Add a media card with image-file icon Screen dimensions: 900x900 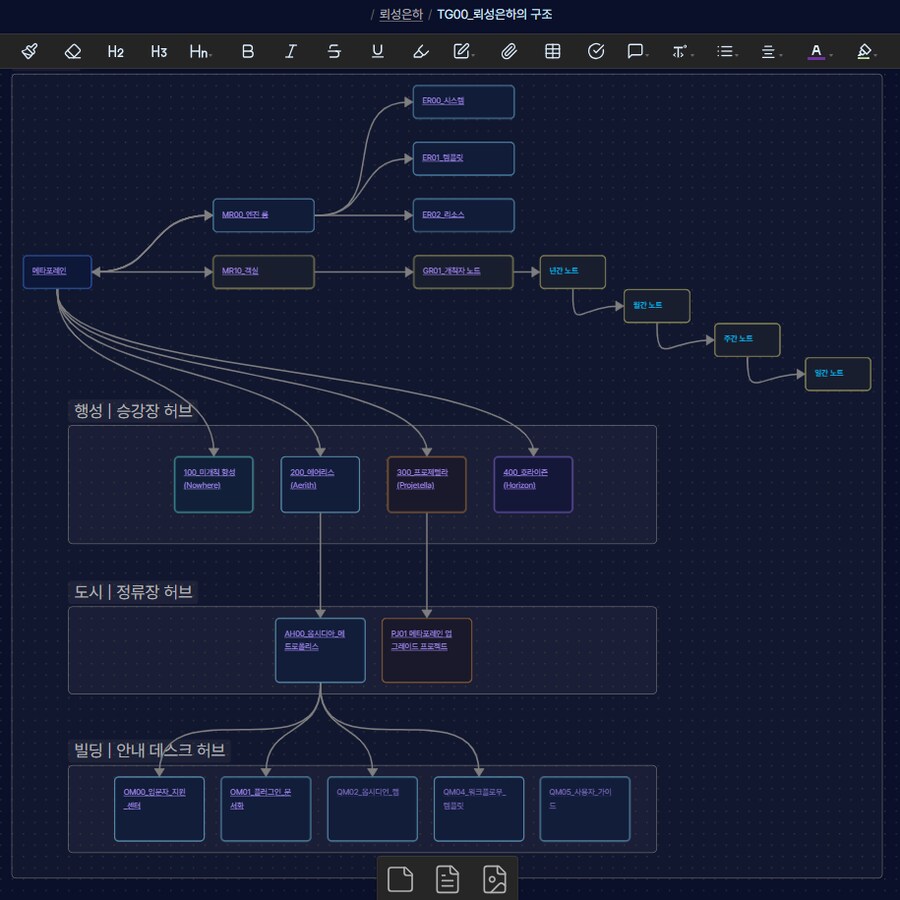pos(494,879)
